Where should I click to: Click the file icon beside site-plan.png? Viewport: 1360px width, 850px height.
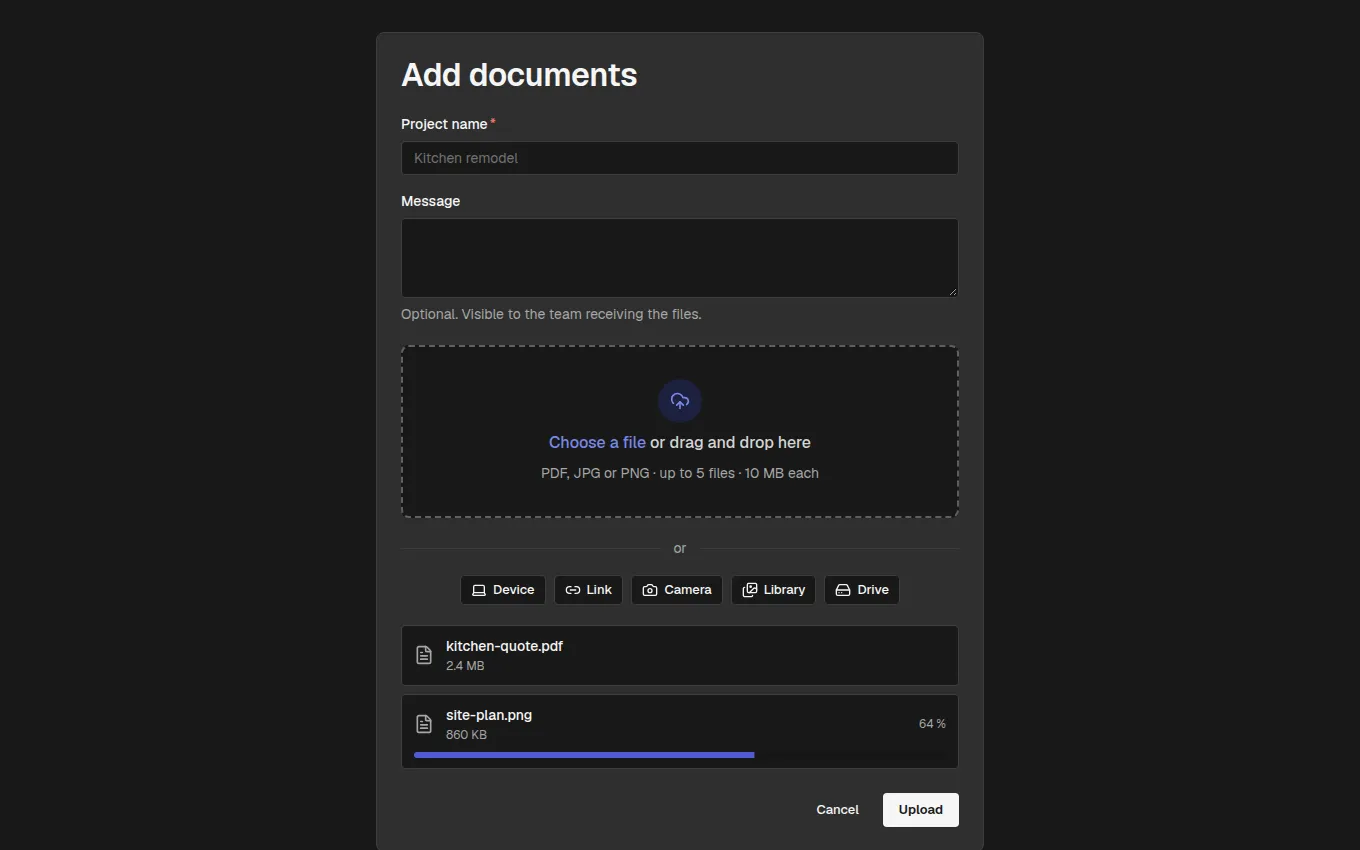tap(424, 724)
